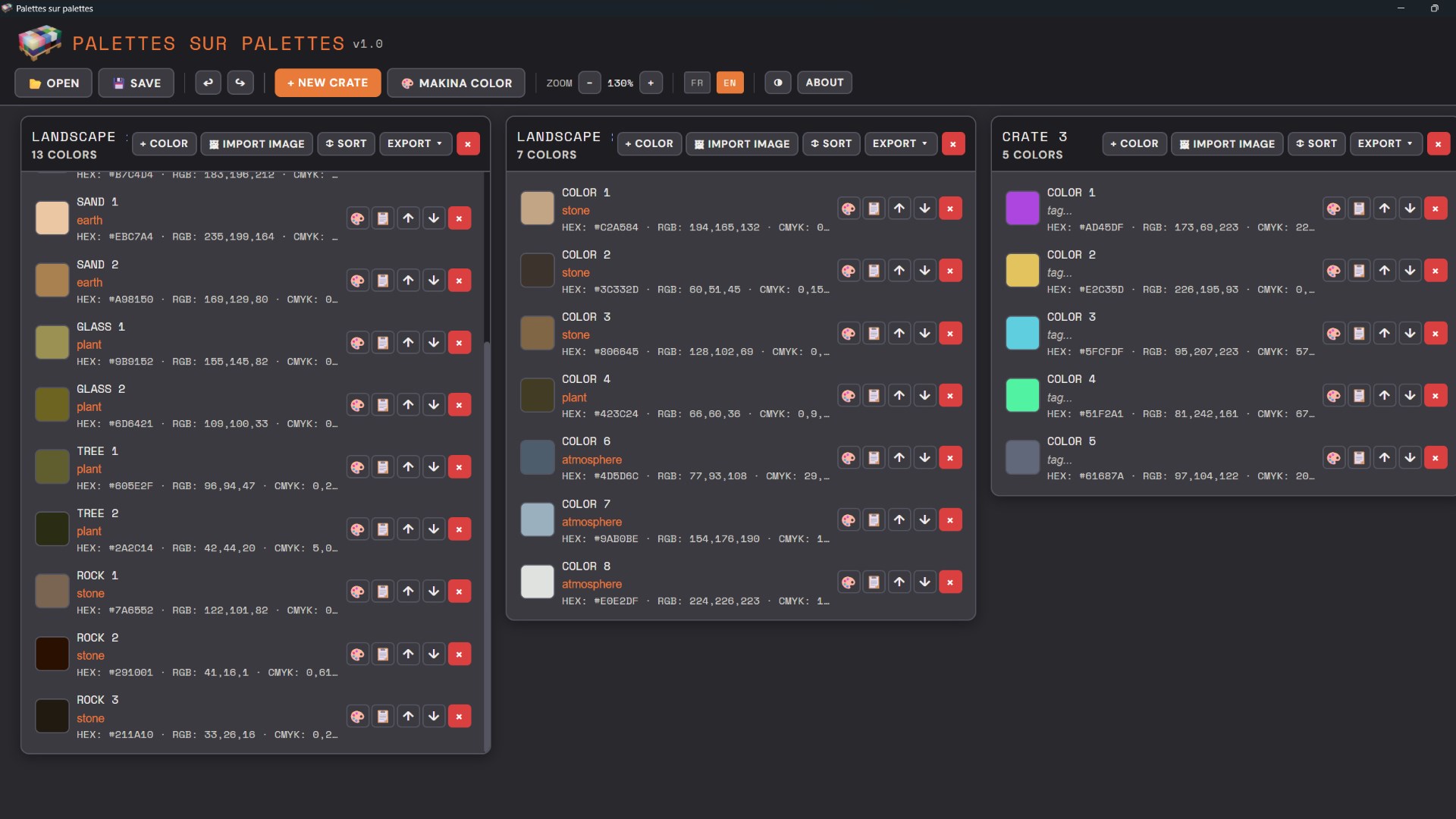This screenshot has width=1456, height=819.
Task: Sort colors in Crate 3
Action: click(x=1316, y=143)
